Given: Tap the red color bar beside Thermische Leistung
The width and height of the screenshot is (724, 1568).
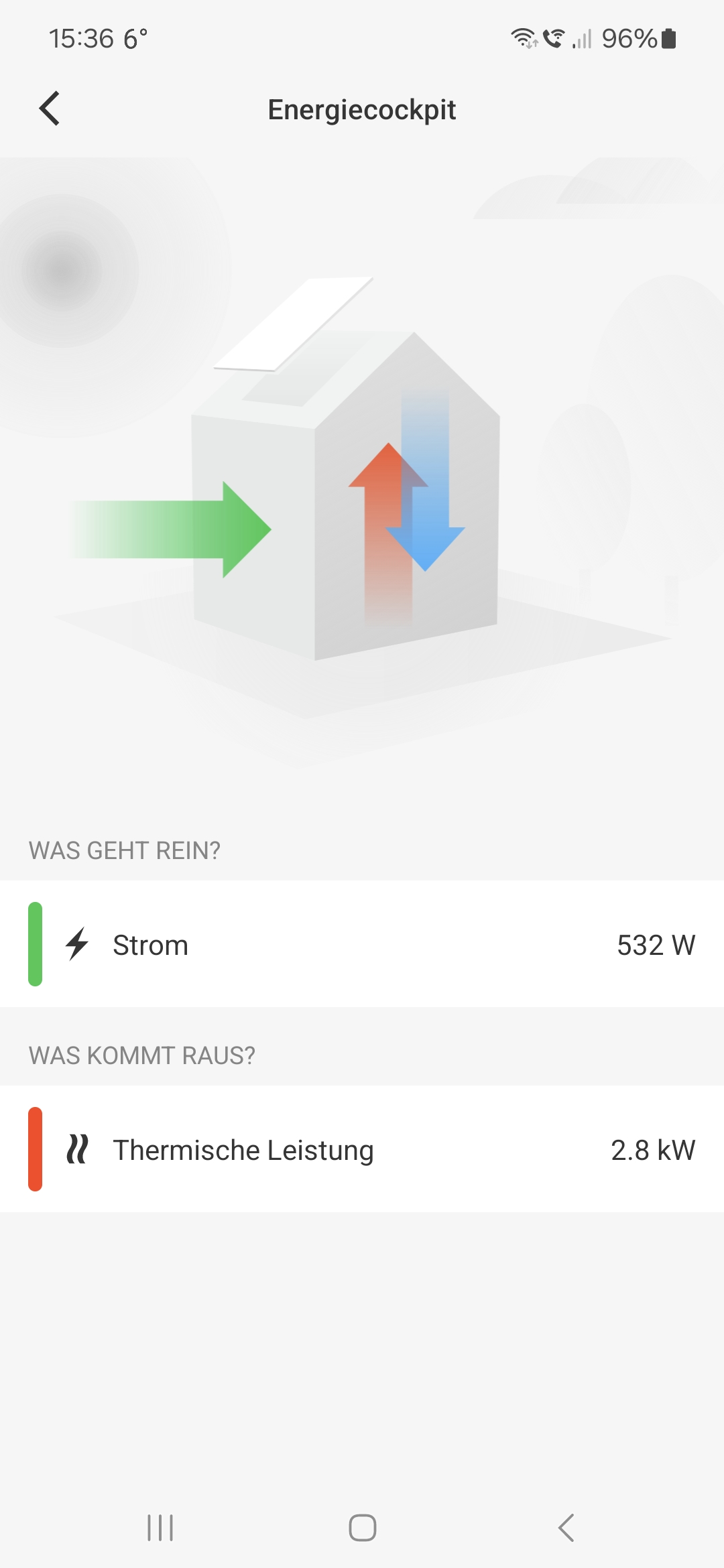Looking at the screenshot, I should pos(35,1149).
